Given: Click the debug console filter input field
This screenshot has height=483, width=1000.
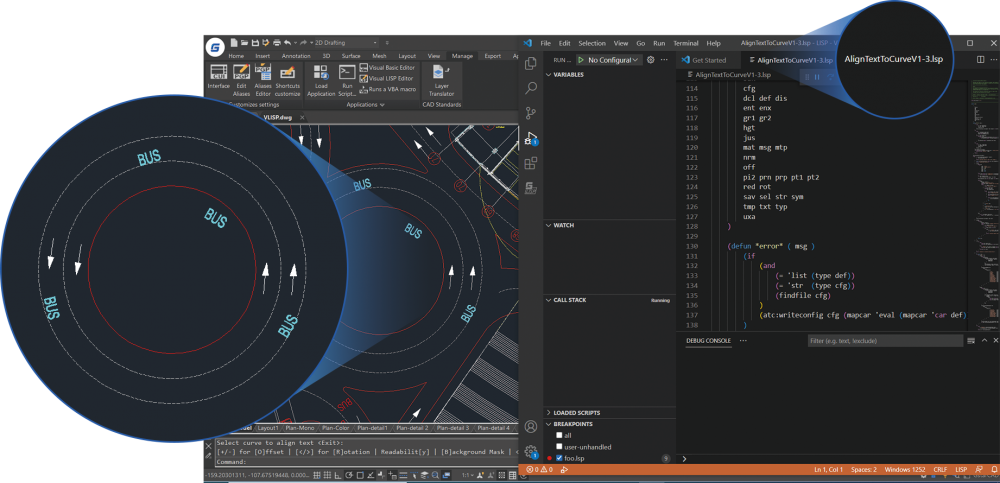Looking at the screenshot, I should (885, 341).
